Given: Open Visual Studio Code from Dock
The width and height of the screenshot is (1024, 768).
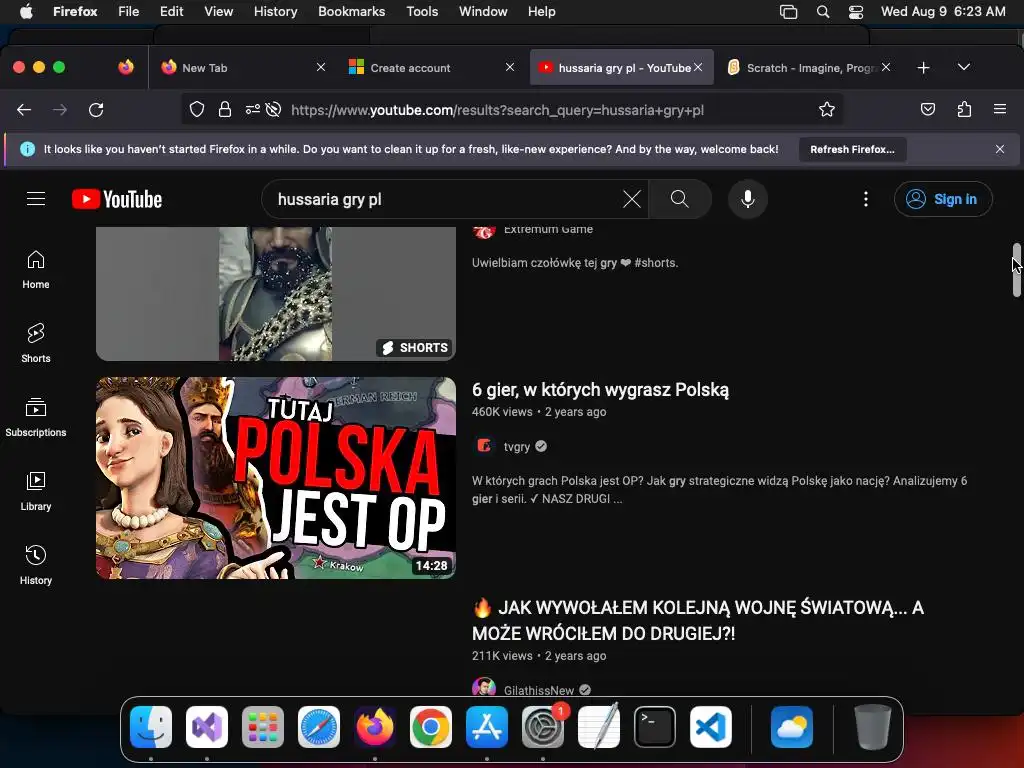Looking at the screenshot, I should point(711,727).
